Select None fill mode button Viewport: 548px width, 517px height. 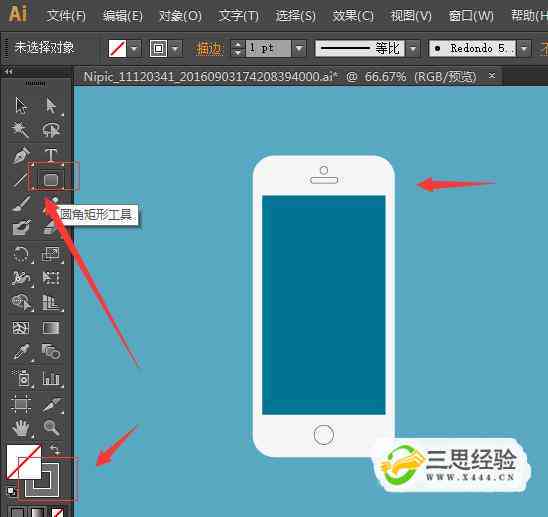point(57,512)
